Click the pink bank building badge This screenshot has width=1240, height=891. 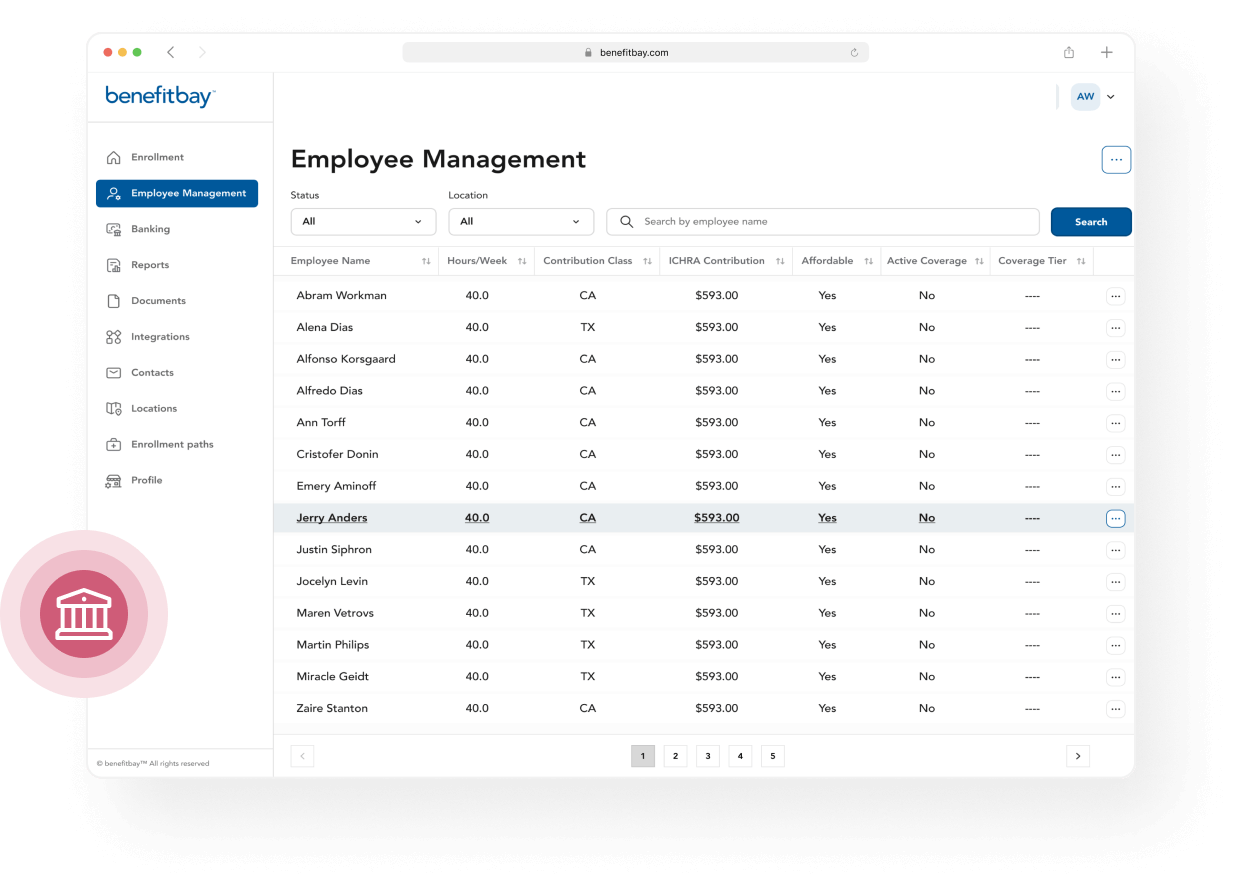84,614
